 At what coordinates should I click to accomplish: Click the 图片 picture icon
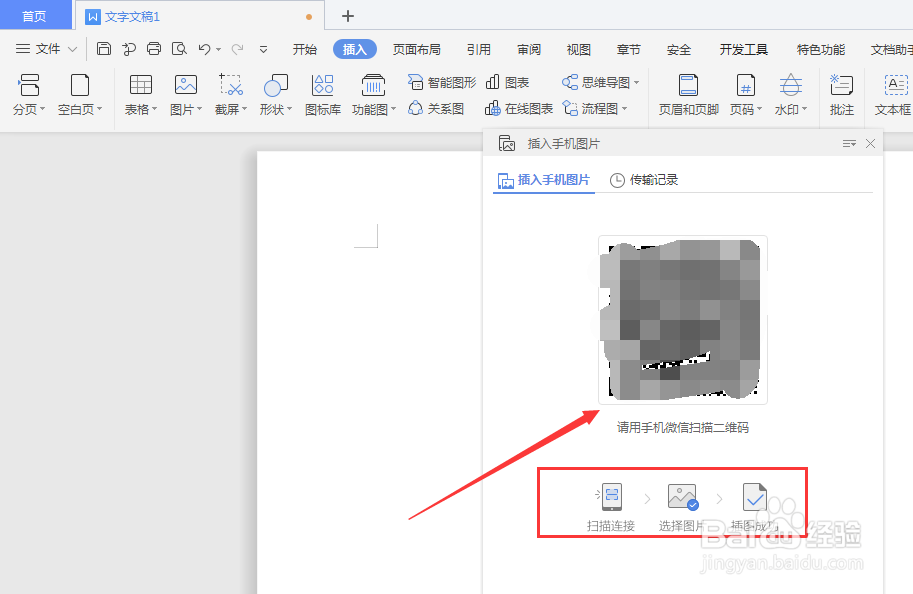186,85
